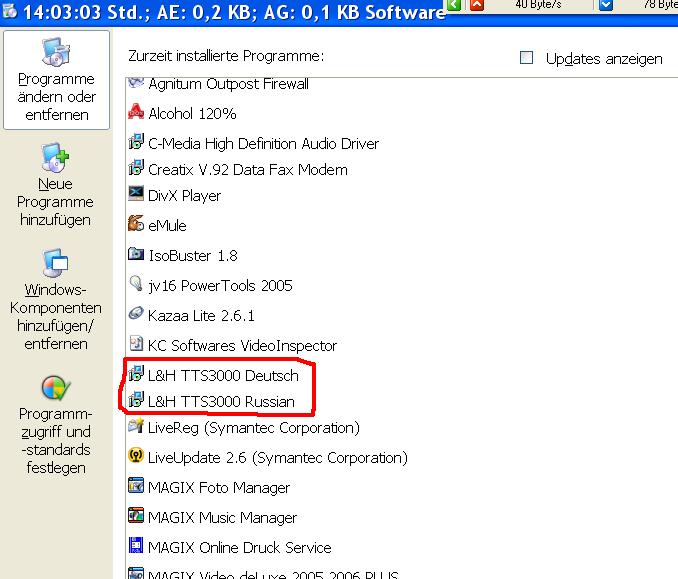The width and height of the screenshot is (678, 579).
Task: Select 'L&H TTS3000 Deutsch' entry
Action: click(223, 376)
